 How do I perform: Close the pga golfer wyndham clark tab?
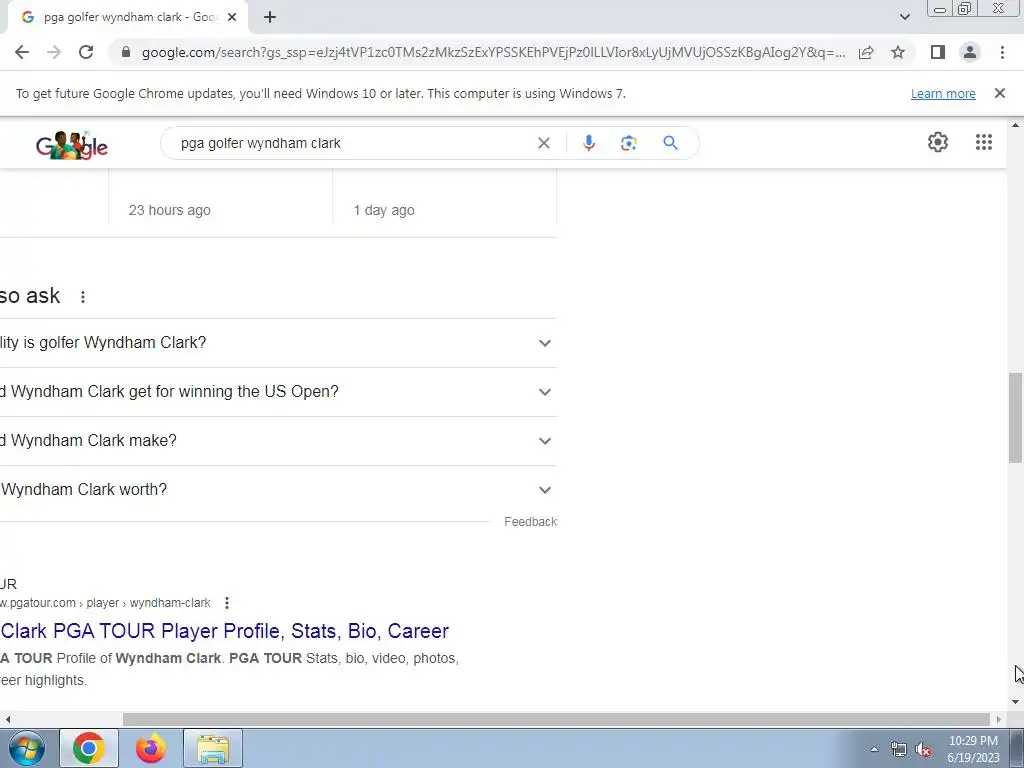(232, 17)
